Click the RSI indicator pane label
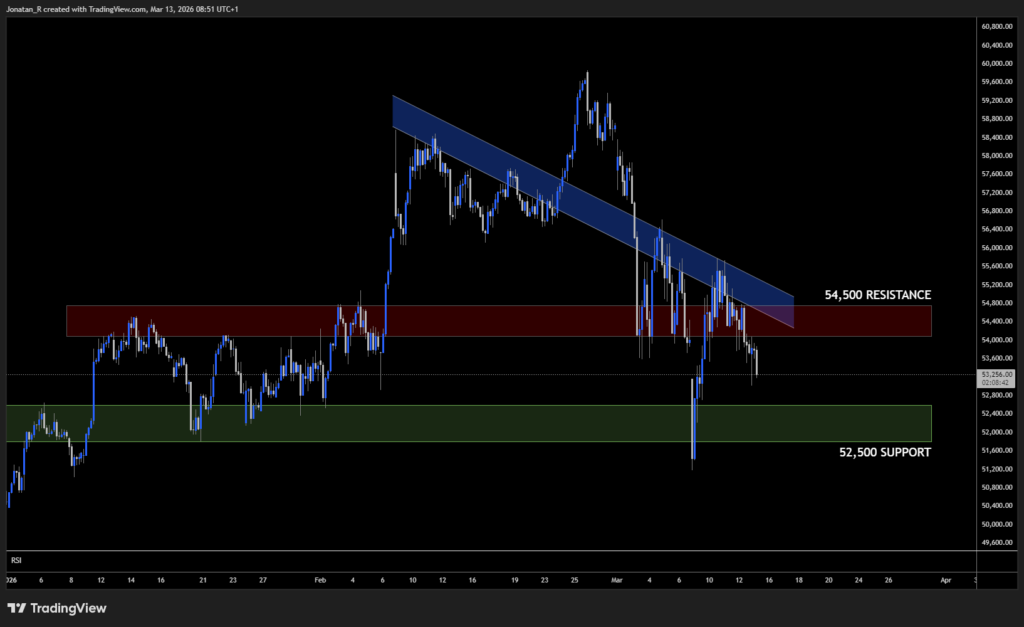The image size is (1024, 627). tap(15, 560)
